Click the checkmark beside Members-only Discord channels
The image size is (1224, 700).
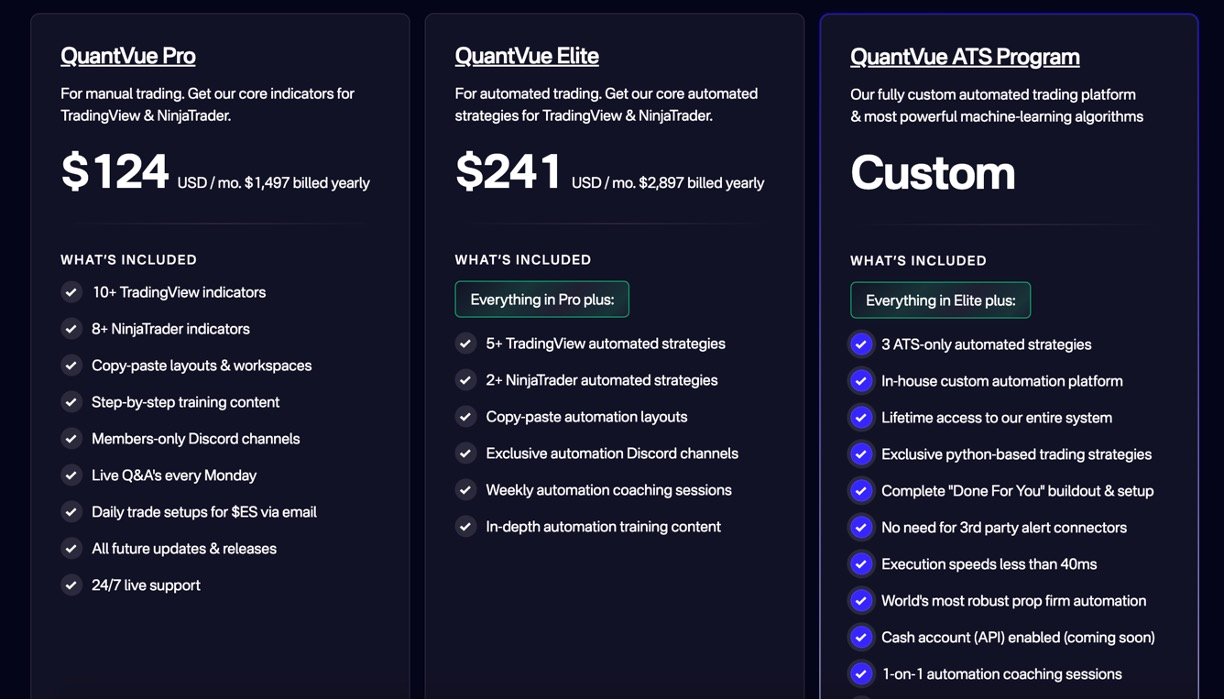[x=71, y=439]
